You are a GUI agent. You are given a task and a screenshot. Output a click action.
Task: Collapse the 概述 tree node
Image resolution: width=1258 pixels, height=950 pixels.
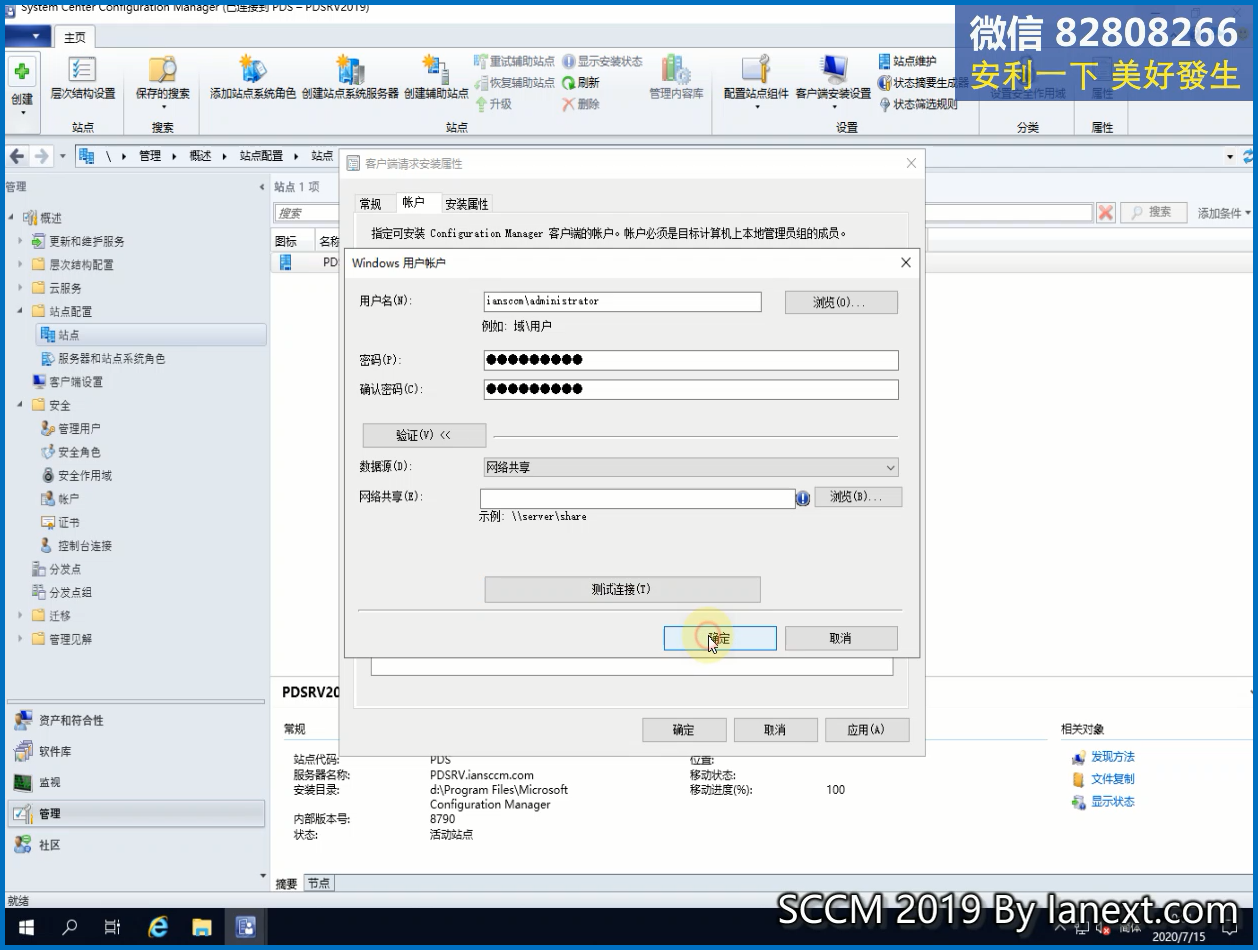tap(11, 218)
